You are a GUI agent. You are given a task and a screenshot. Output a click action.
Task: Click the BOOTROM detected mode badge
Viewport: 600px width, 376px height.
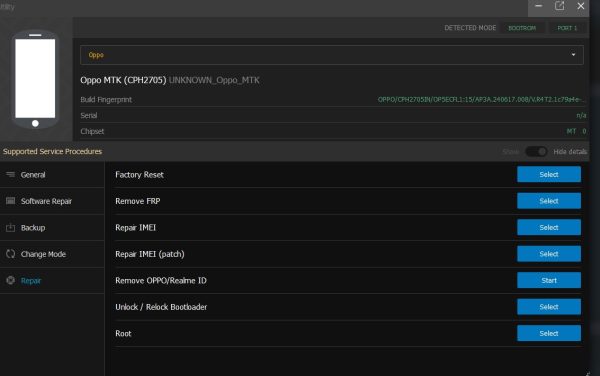(x=522, y=28)
